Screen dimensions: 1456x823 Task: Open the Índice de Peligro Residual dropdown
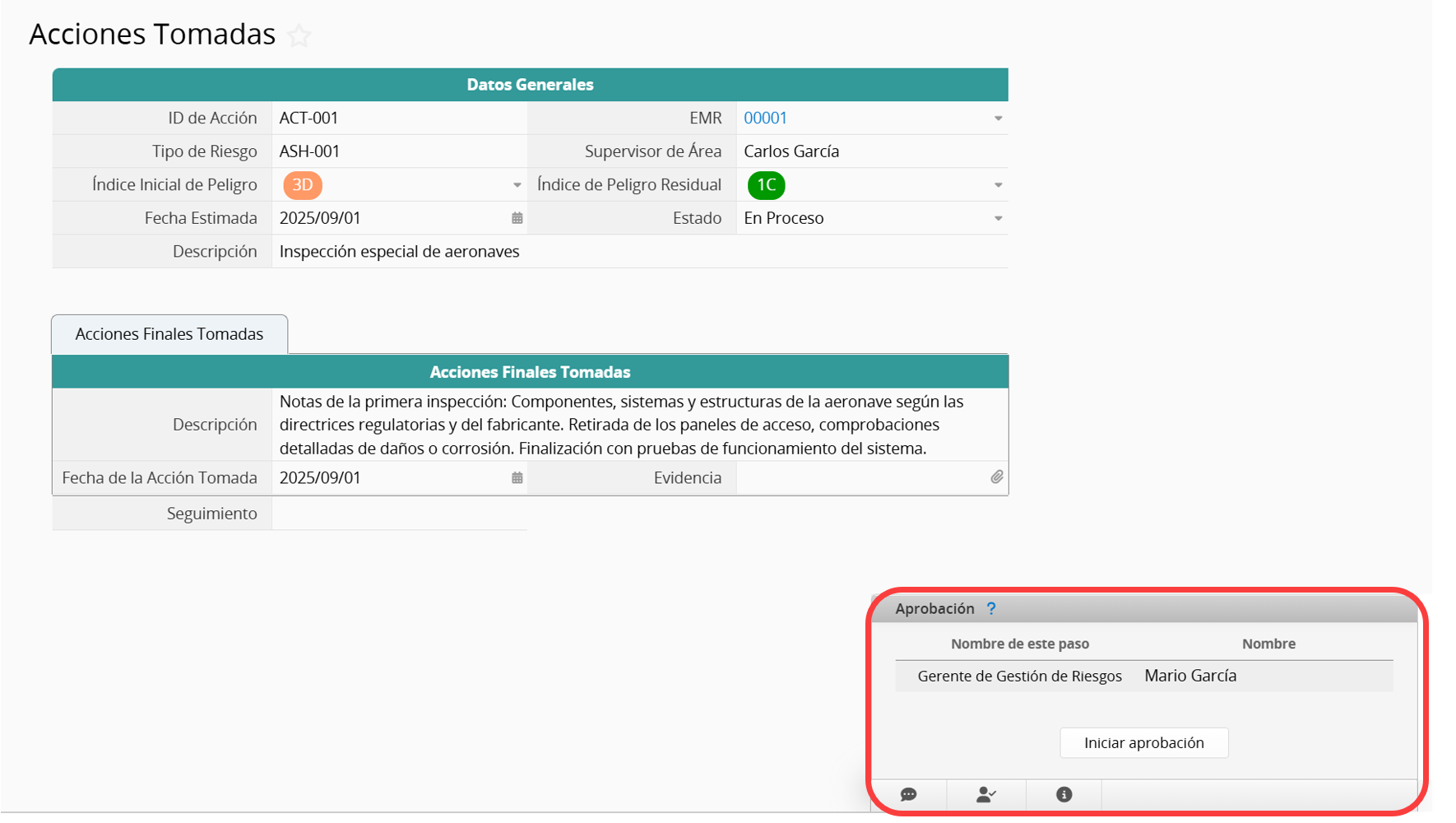click(x=998, y=185)
